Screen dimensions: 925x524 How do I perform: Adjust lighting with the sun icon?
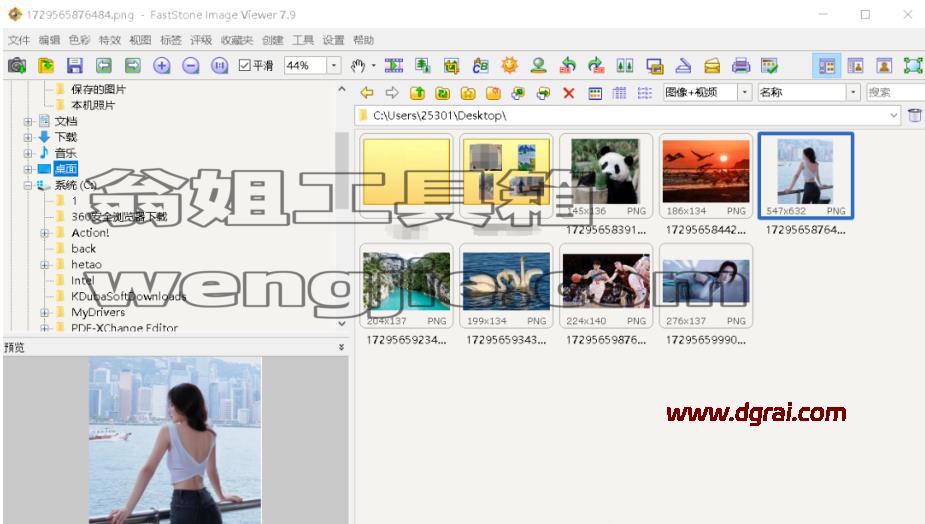click(510, 65)
